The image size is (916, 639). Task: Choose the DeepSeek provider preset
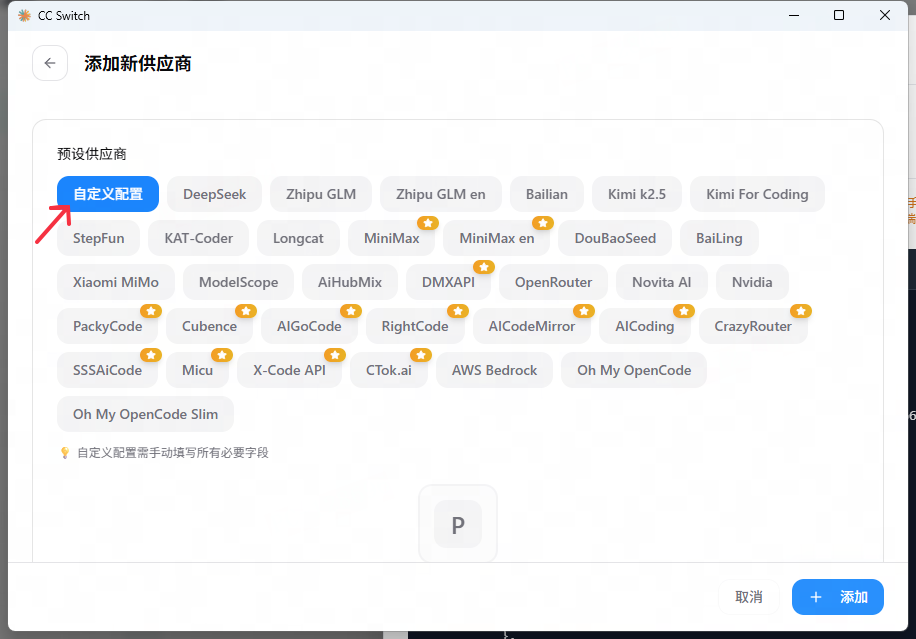[x=214, y=194]
